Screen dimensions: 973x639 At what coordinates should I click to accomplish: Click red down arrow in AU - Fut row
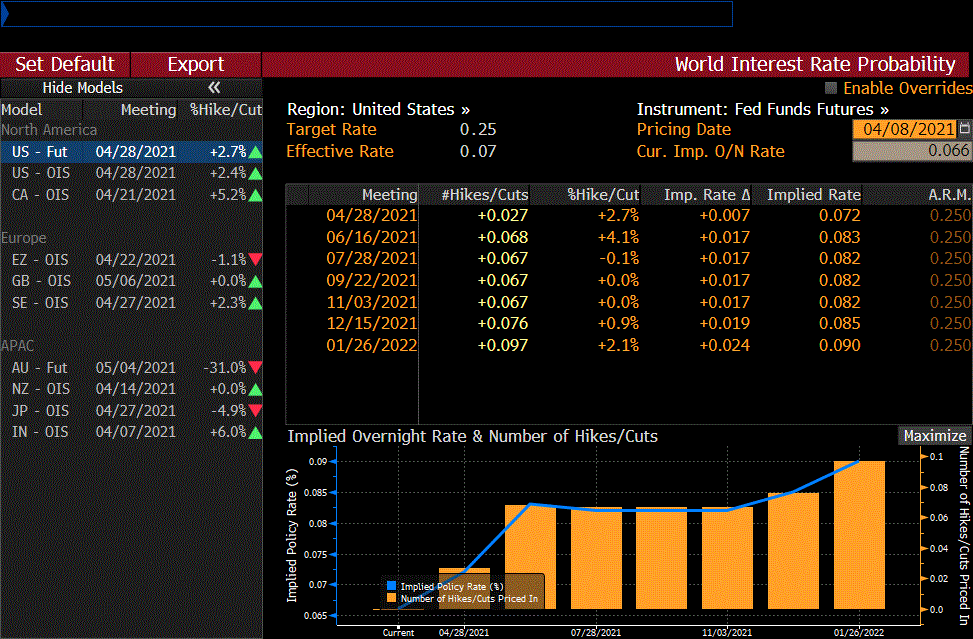[256, 367]
